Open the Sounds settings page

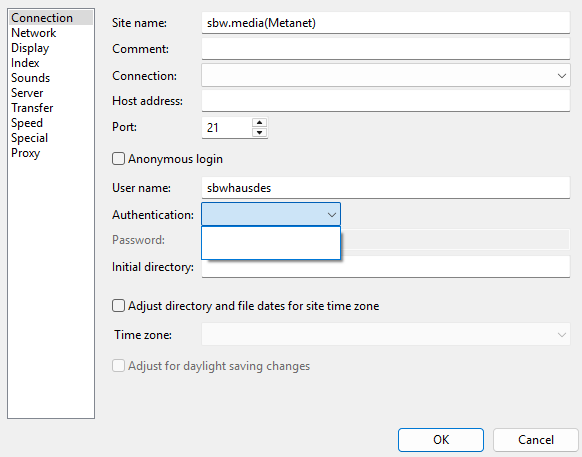pyautogui.click(x=30, y=78)
